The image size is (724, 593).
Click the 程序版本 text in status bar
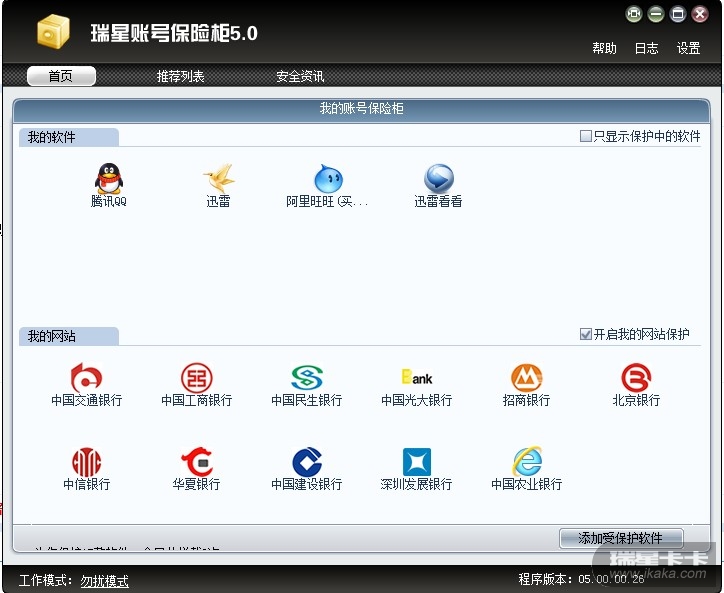581,579
